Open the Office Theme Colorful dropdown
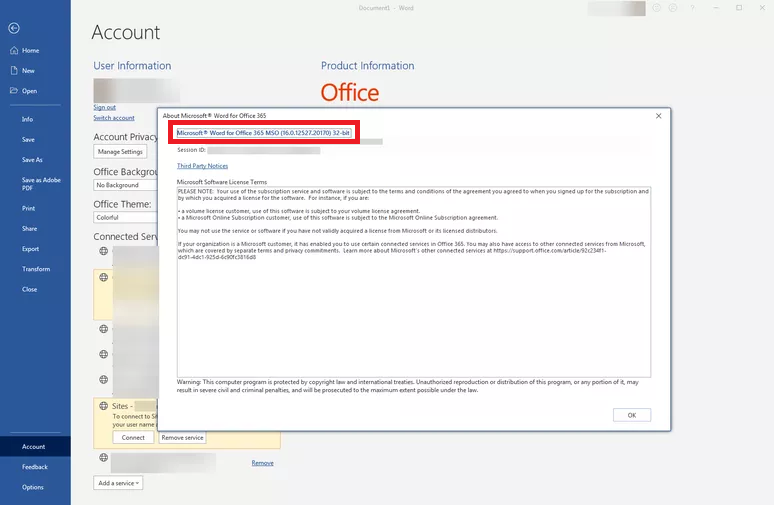774x505 pixels. click(125, 217)
